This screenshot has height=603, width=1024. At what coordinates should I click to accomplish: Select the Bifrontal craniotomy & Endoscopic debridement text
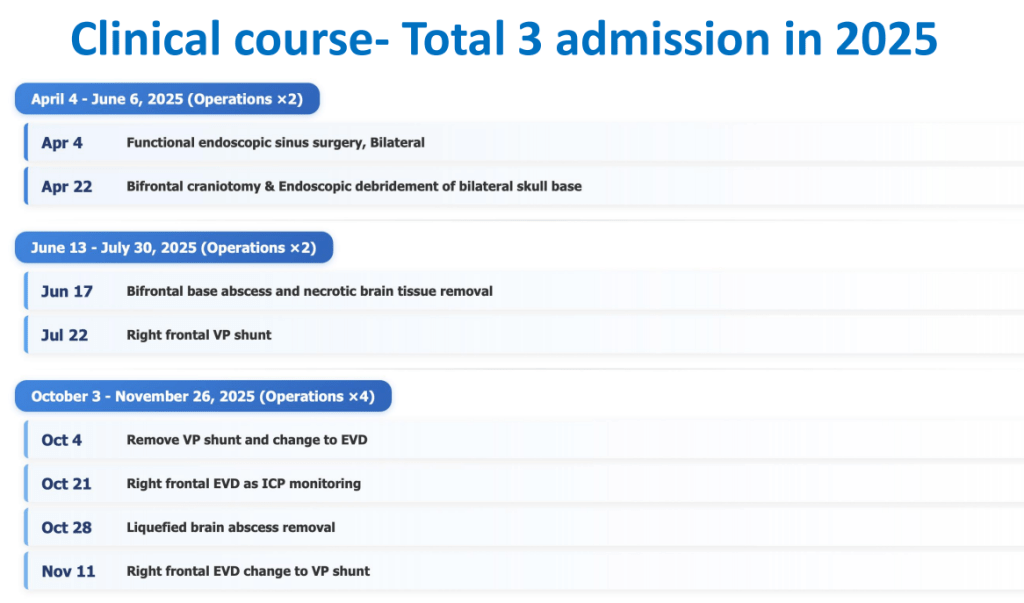pos(353,187)
